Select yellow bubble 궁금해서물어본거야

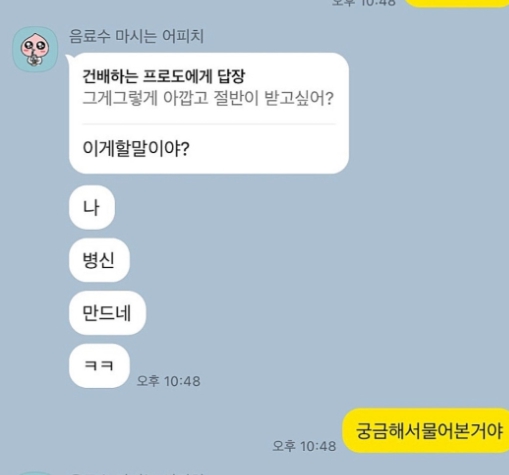(x=426, y=430)
